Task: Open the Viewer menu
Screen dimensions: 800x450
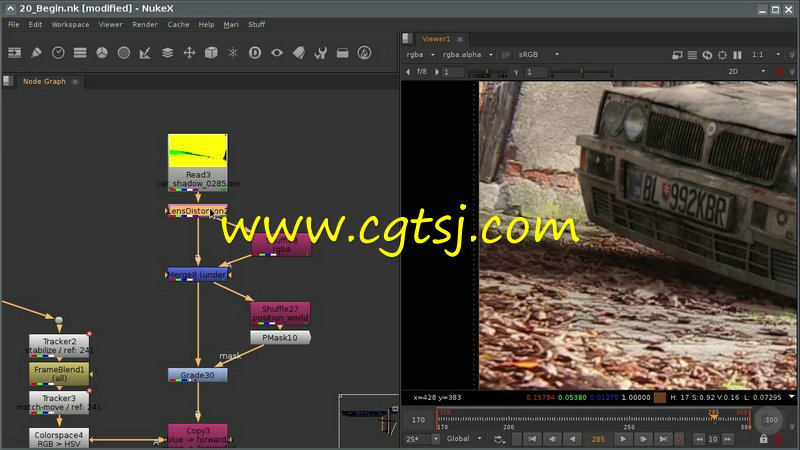Action: pos(111,24)
